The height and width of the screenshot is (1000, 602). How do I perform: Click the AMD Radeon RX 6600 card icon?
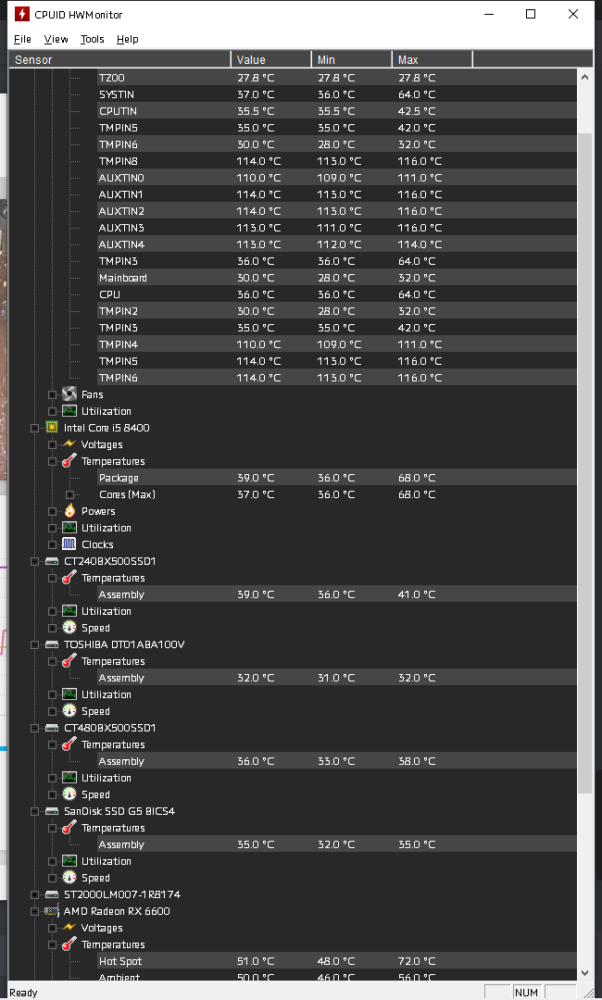click(52, 912)
